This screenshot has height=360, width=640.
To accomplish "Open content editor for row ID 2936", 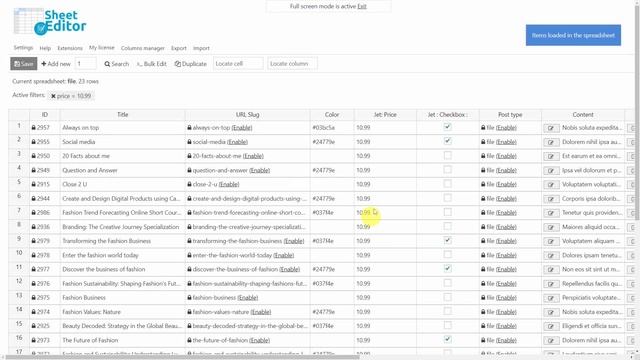I will [551, 227].
